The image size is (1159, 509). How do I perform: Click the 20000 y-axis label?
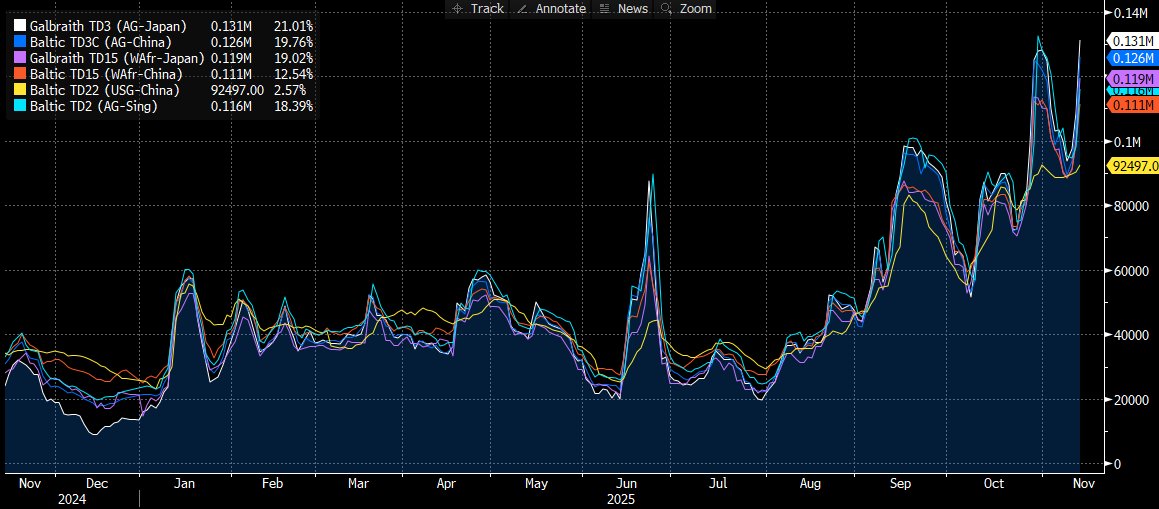pos(1132,400)
